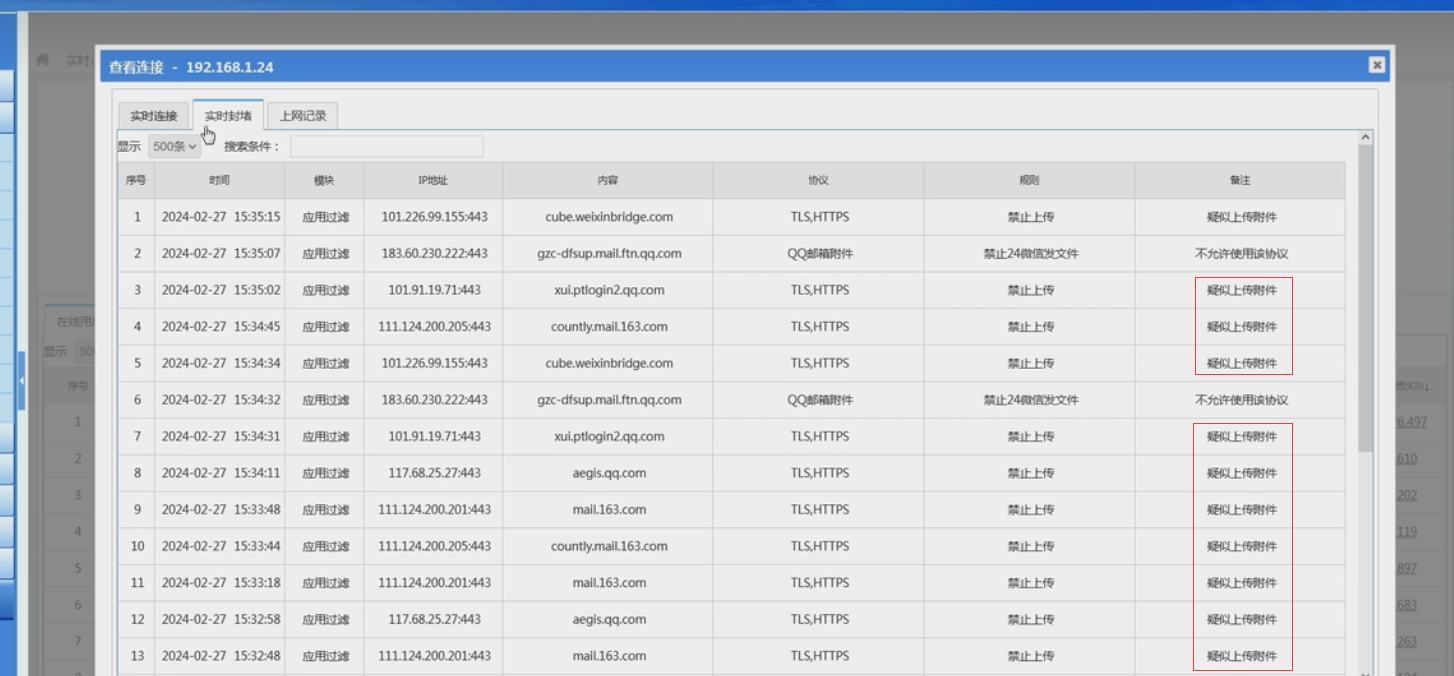
Task: Select the 实时封堵 tab
Action: pyautogui.click(x=228, y=116)
